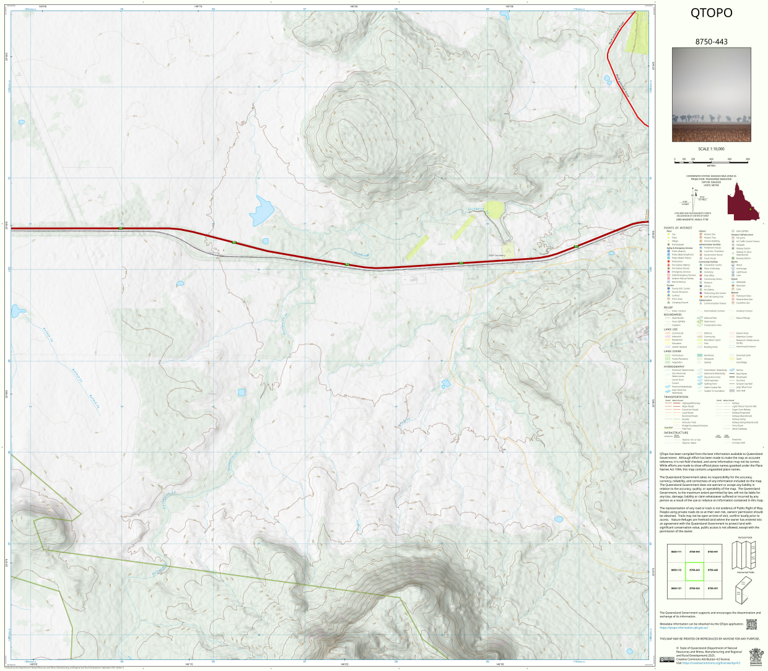Click the horizontal folds diagram
The image size is (768, 671).
(744, 555)
